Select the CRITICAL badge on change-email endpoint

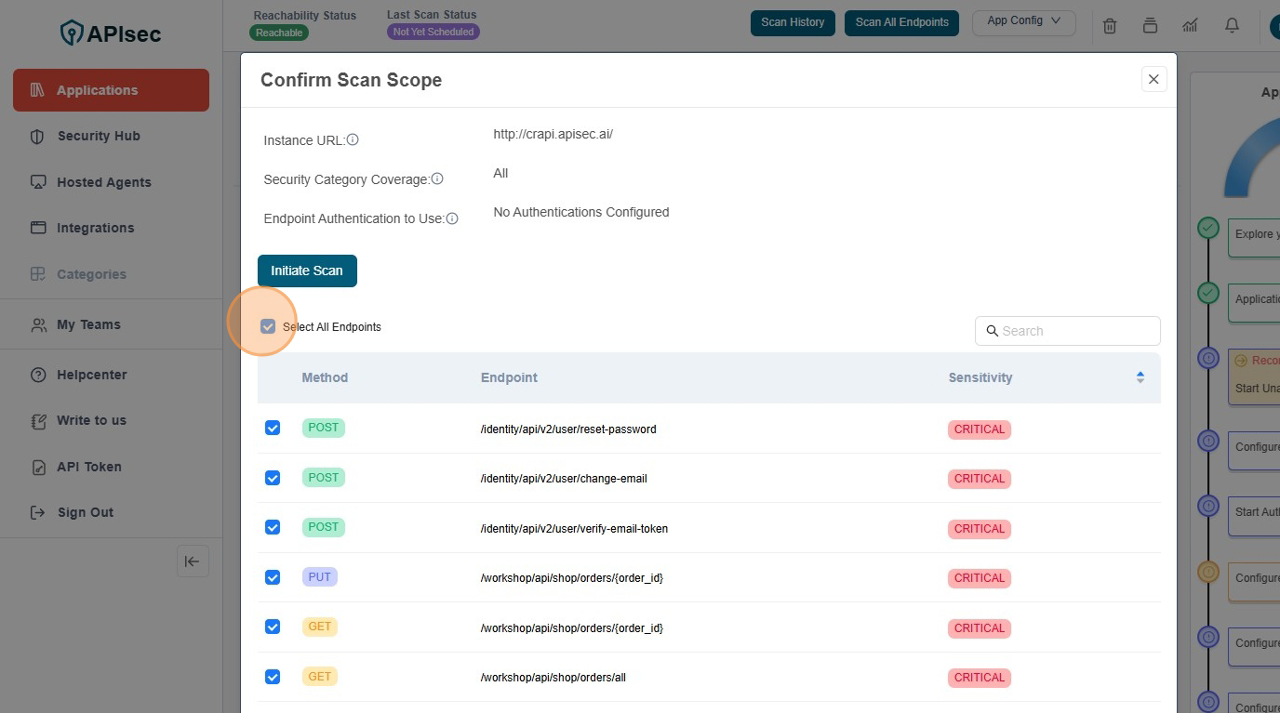(x=979, y=478)
